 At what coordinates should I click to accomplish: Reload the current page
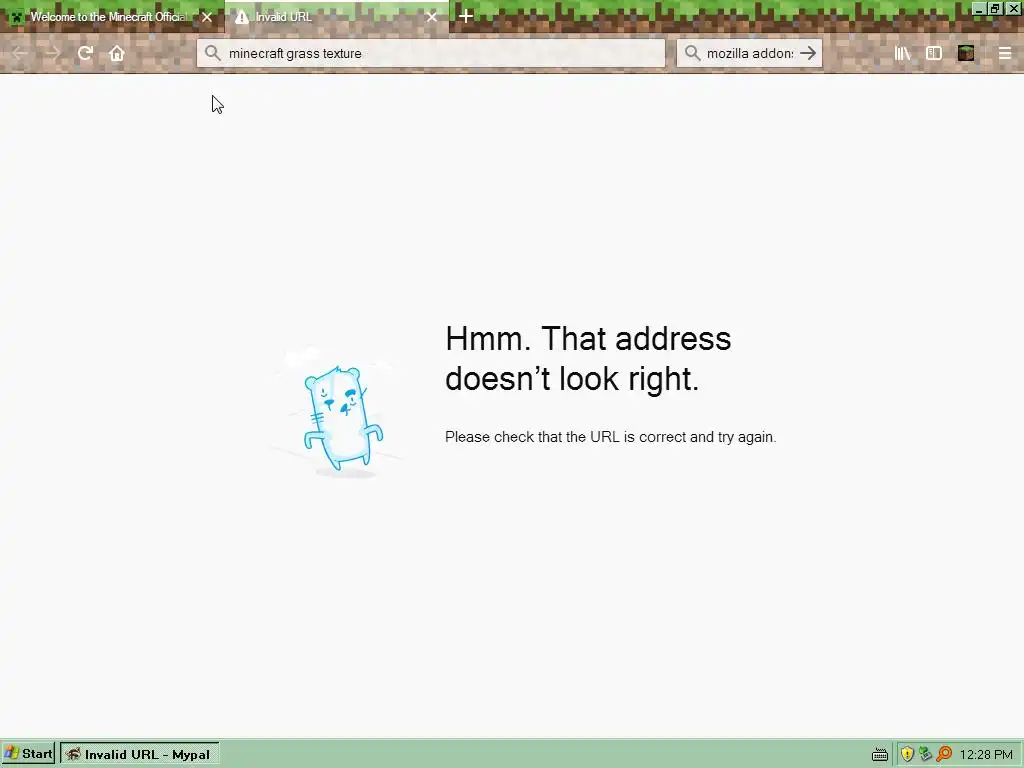click(x=85, y=54)
